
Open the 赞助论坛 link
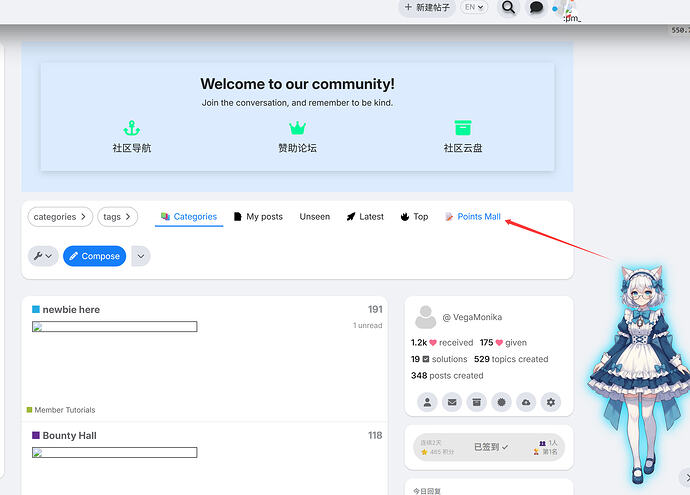(297, 148)
